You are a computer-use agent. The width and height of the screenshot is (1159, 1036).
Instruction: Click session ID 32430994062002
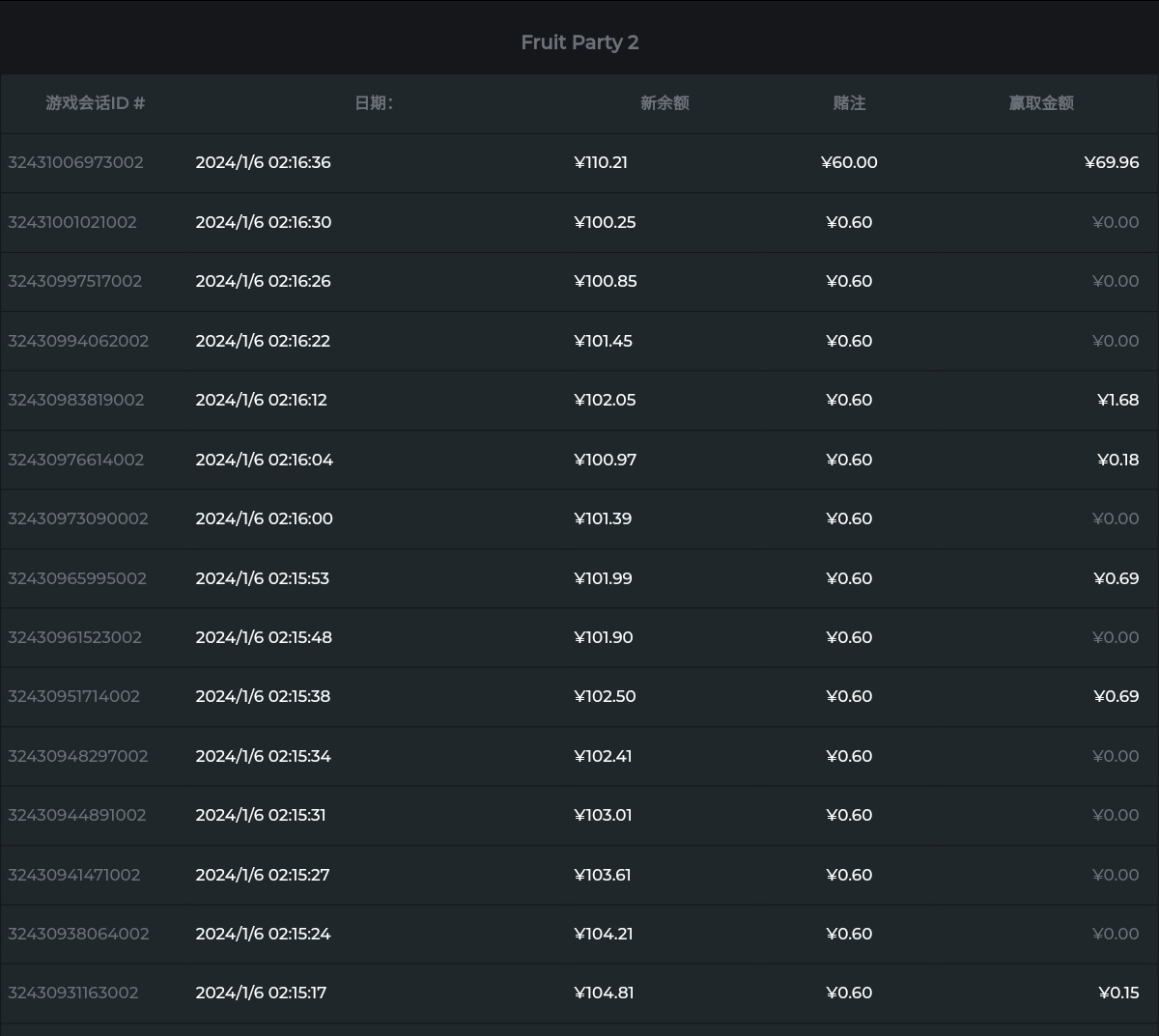tap(78, 341)
